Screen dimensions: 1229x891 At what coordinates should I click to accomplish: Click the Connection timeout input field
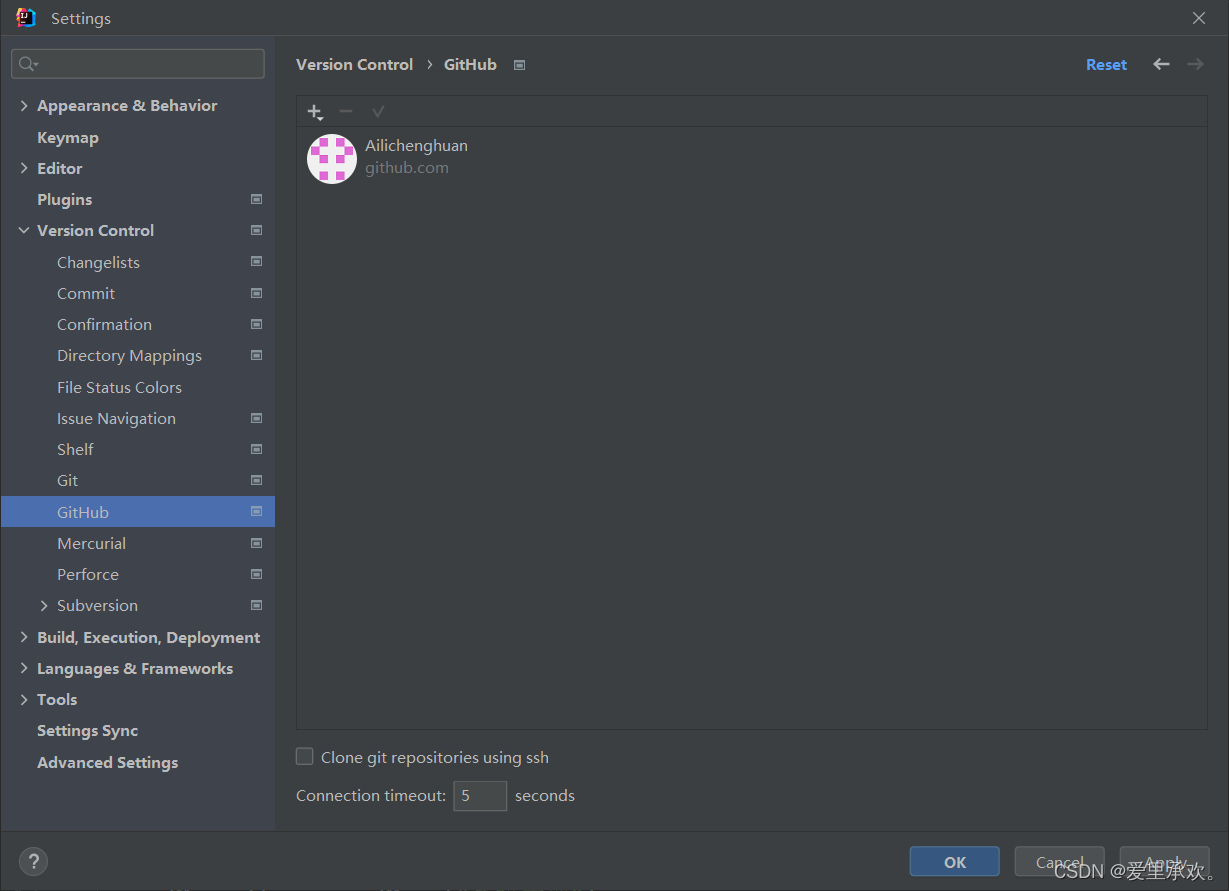tap(480, 796)
